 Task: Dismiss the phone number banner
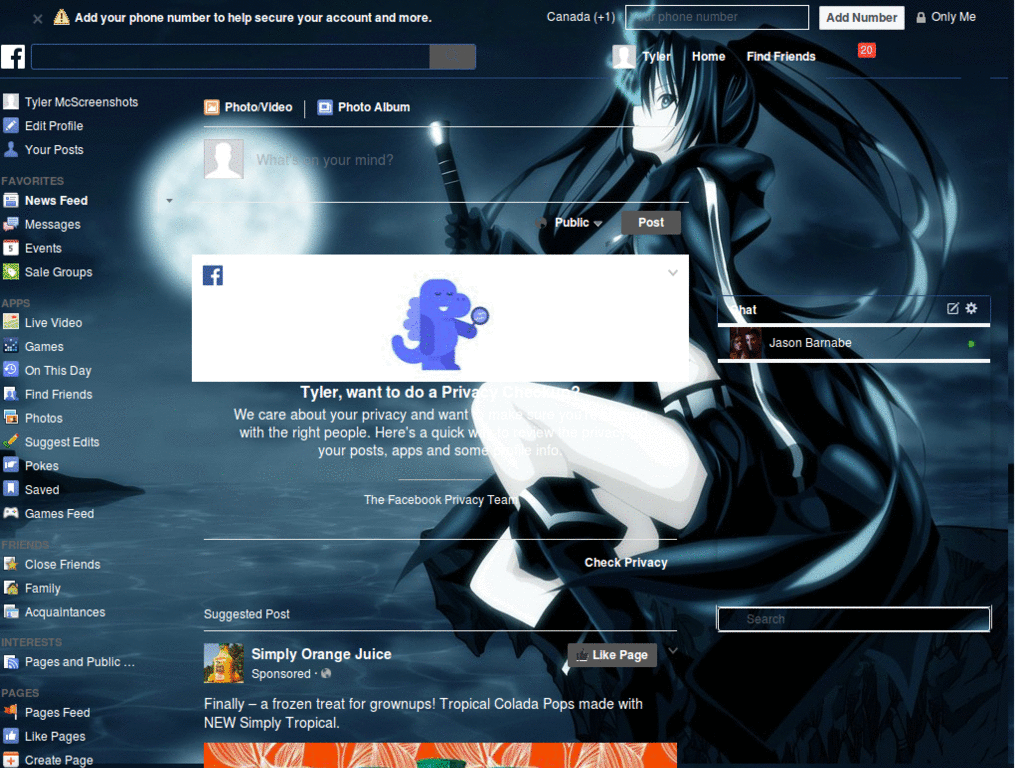tap(38, 18)
